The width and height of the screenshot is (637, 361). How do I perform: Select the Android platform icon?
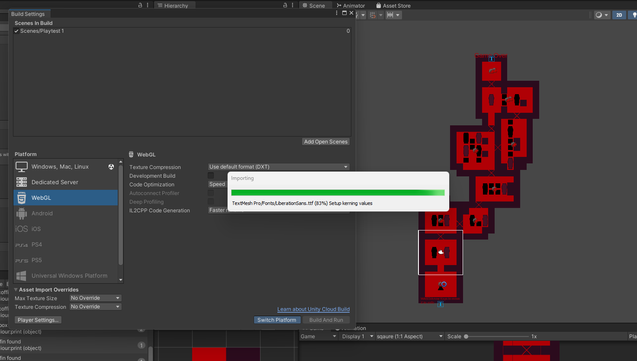point(22,213)
